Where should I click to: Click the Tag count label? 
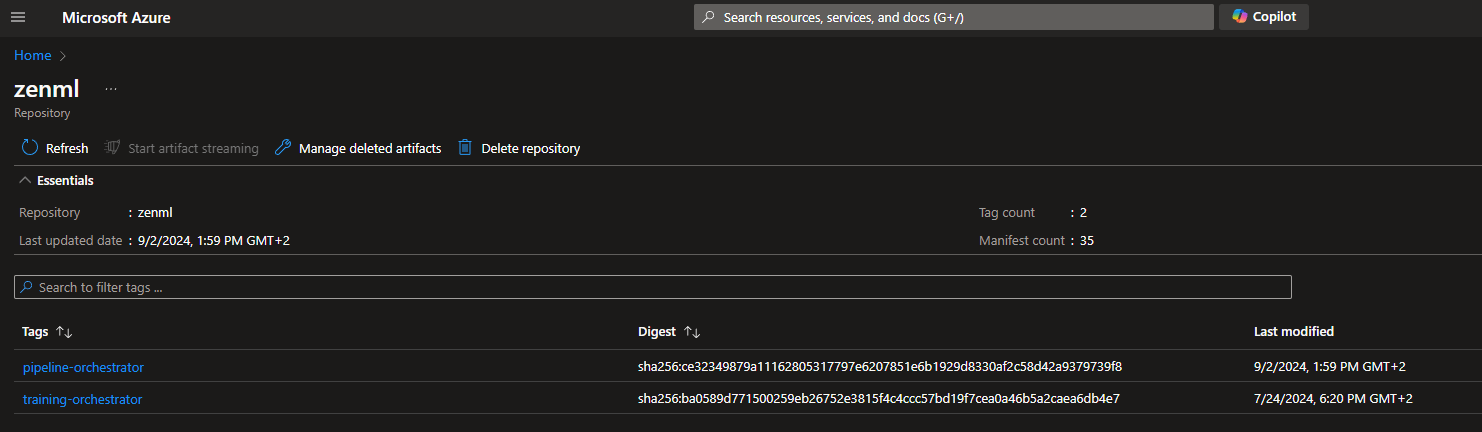pyautogui.click(x=1007, y=213)
